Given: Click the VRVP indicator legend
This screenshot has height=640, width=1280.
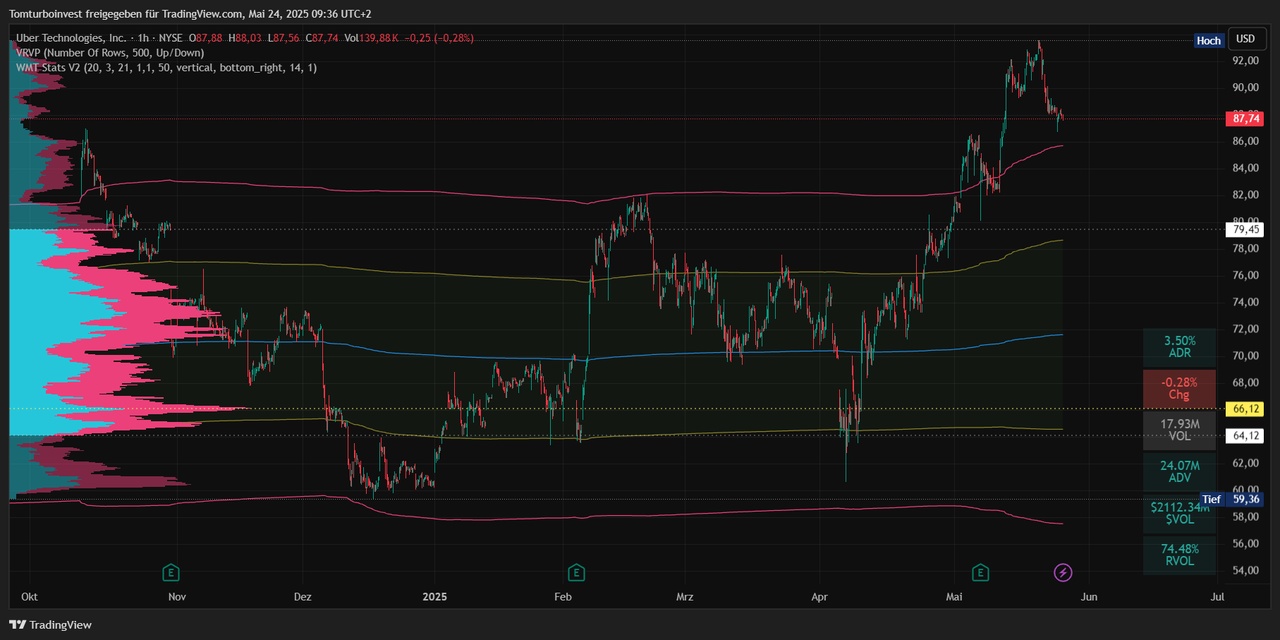Looking at the screenshot, I should [x=110, y=52].
